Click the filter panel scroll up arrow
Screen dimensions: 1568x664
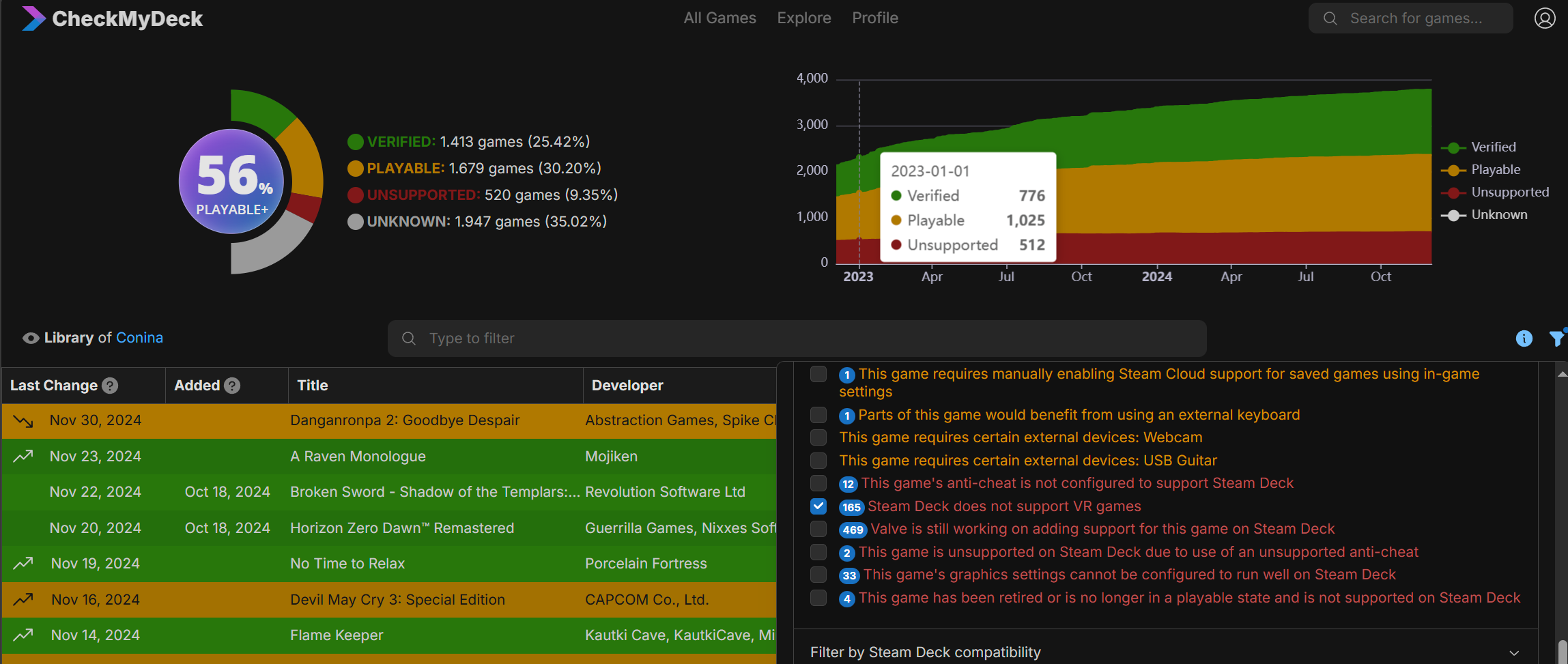(x=1562, y=374)
